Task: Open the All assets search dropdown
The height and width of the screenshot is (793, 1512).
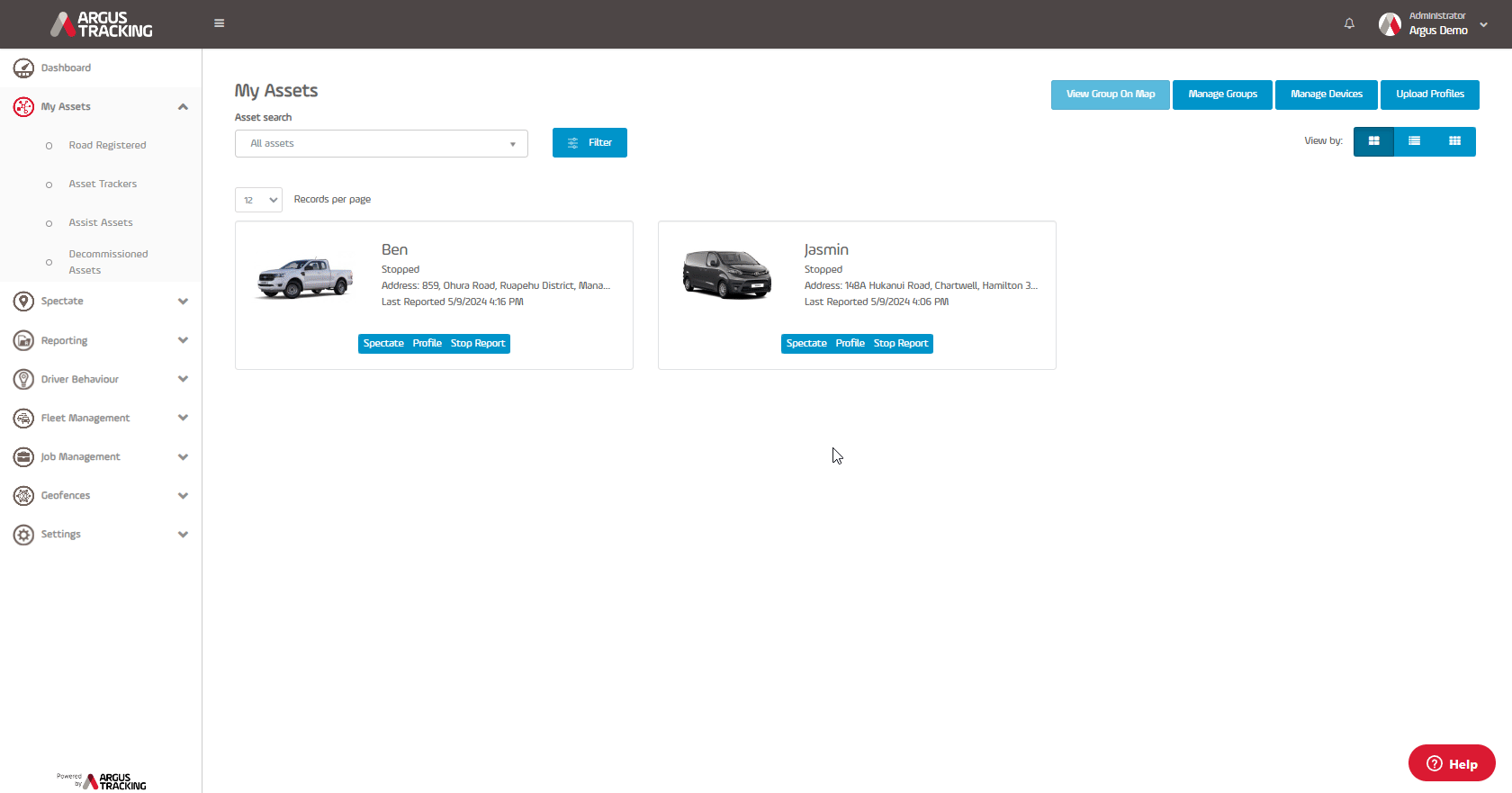Action: point(381,143)
